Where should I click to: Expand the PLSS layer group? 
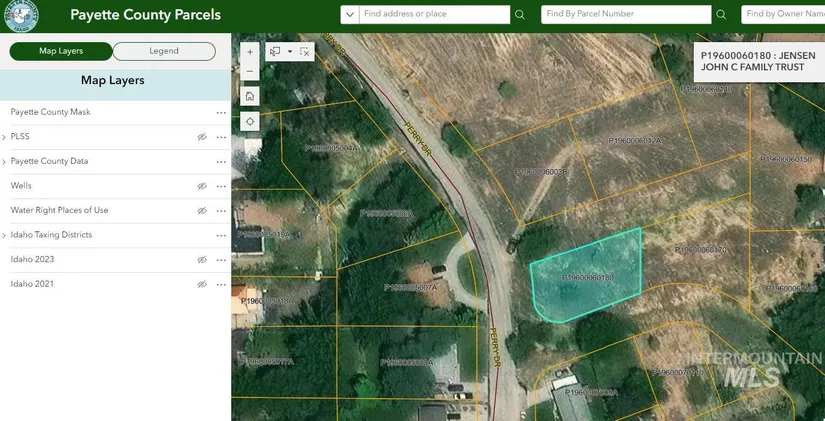[4, 137]
